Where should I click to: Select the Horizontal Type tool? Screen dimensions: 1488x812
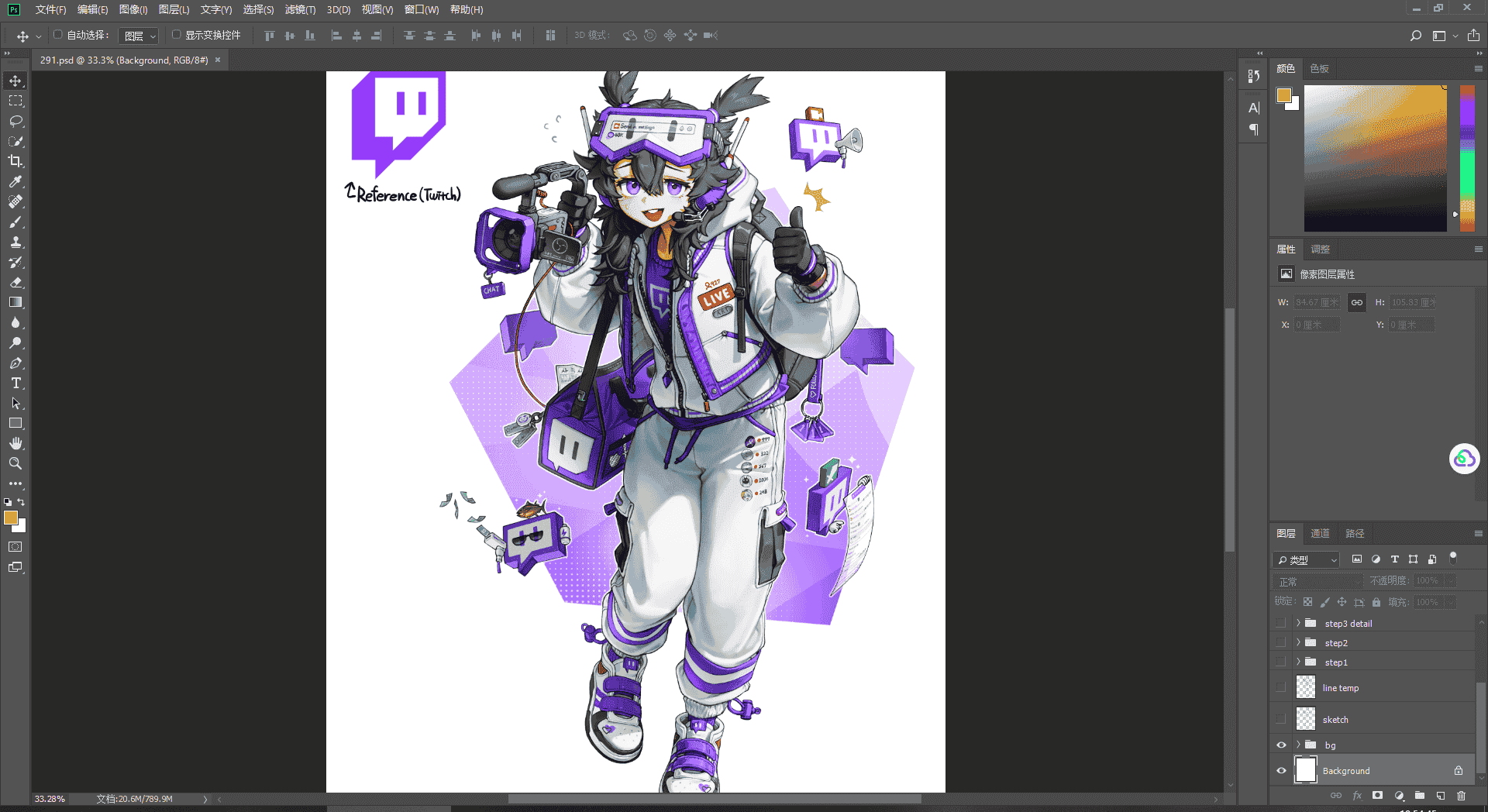click(15, 383)
